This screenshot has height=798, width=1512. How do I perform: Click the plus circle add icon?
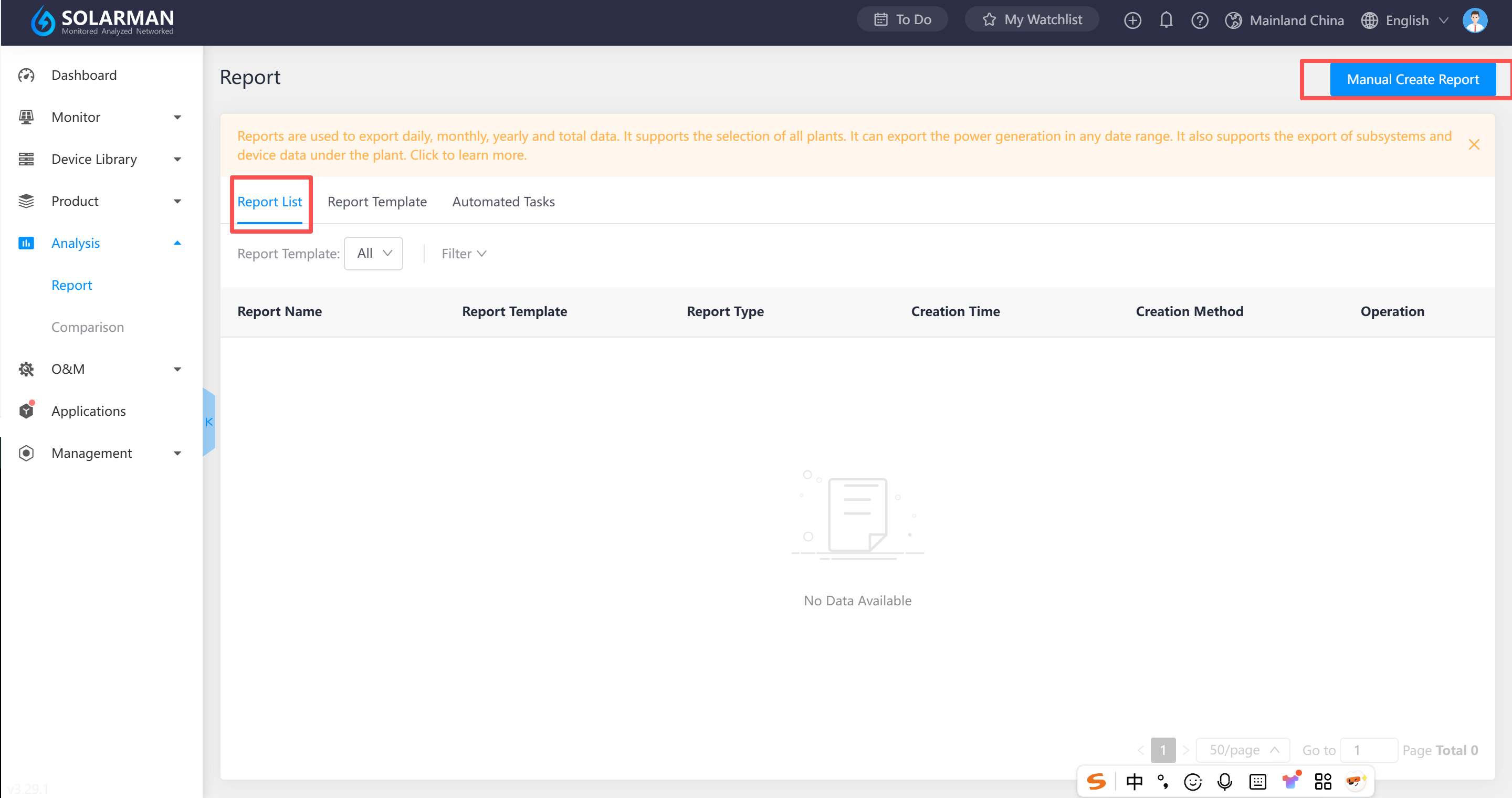[1132, 20]
